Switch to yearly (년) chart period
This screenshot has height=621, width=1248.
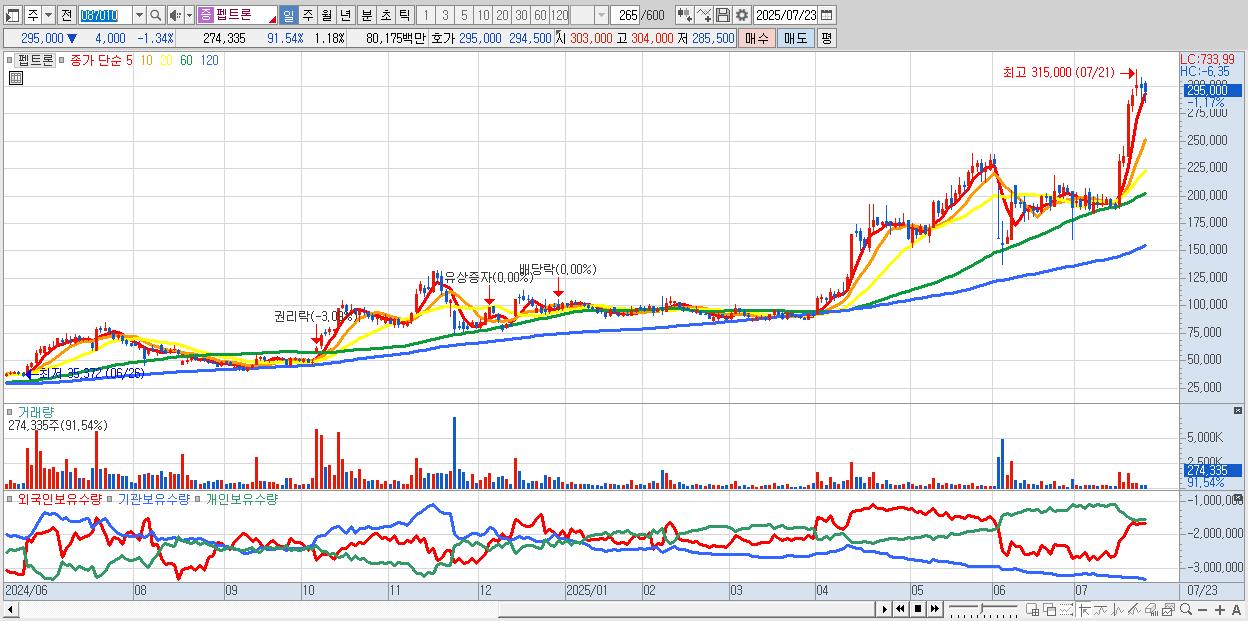[x=345, y=15]
